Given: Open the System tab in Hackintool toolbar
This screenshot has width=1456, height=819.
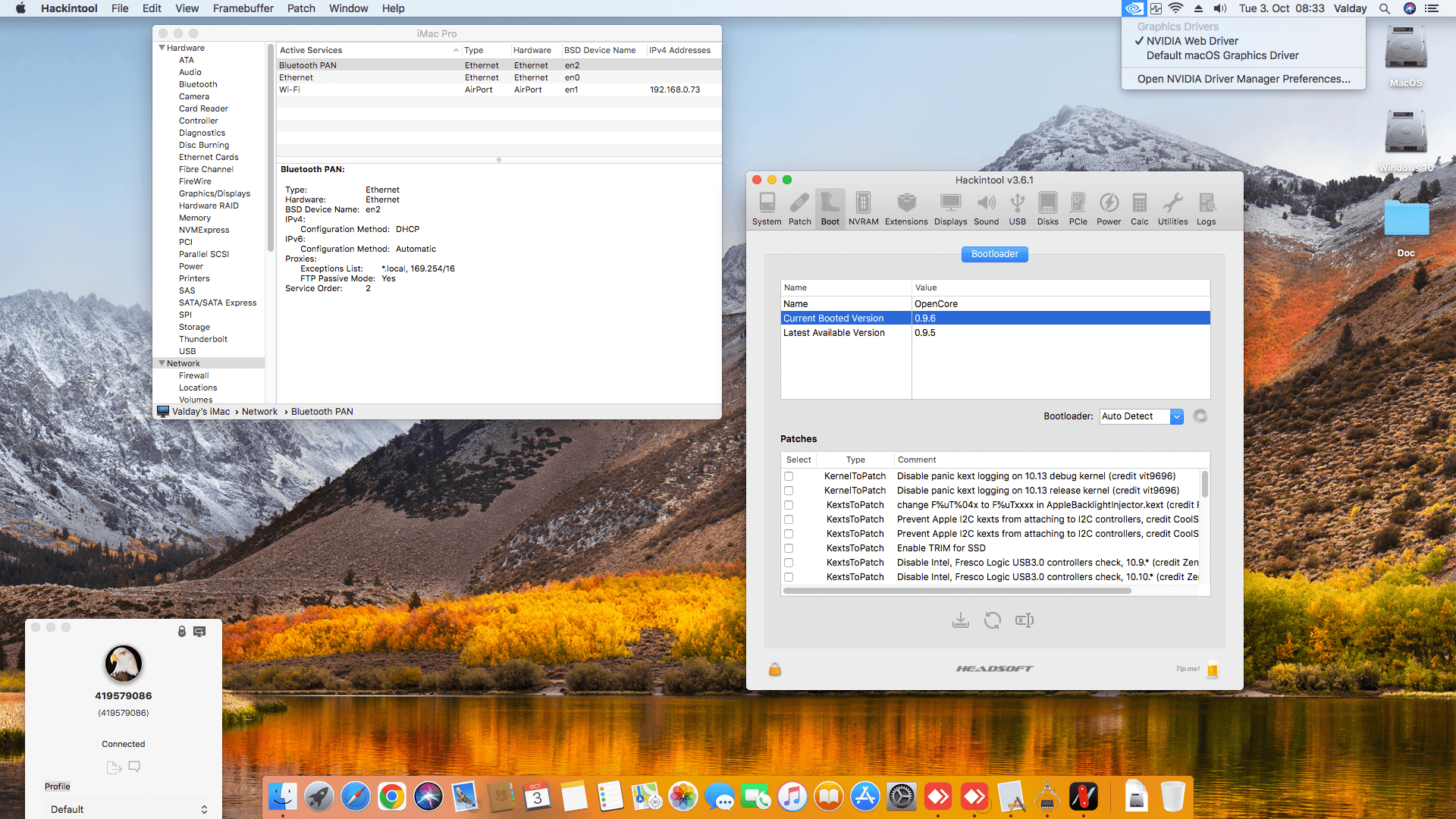Looking at the screenshot, I should coord(767,209).
